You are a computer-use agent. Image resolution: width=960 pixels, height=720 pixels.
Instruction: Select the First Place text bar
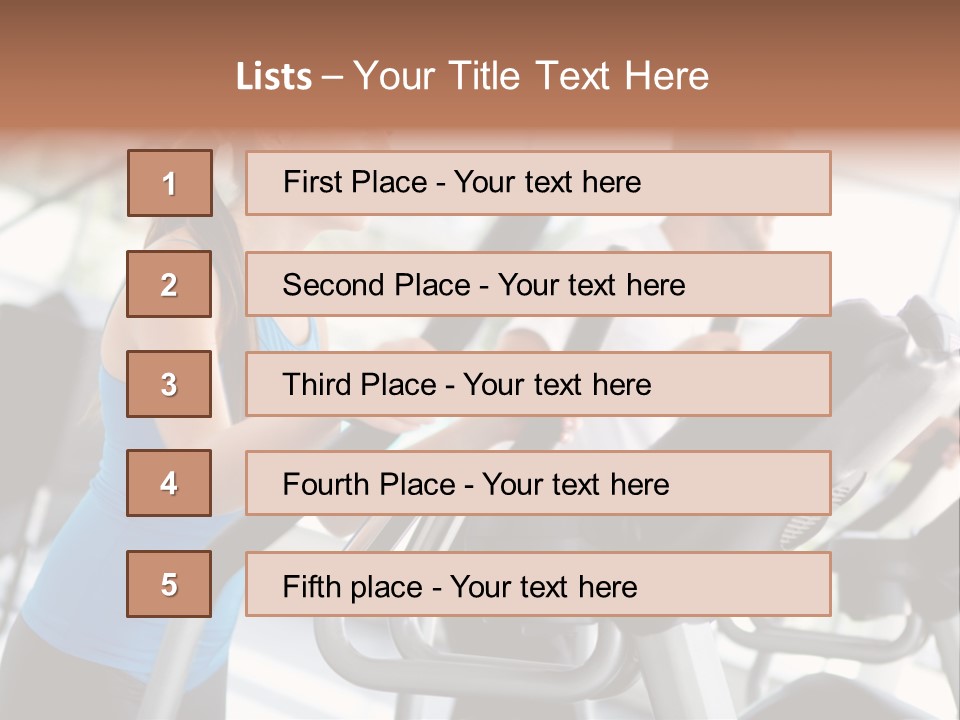tap(538, 183)
